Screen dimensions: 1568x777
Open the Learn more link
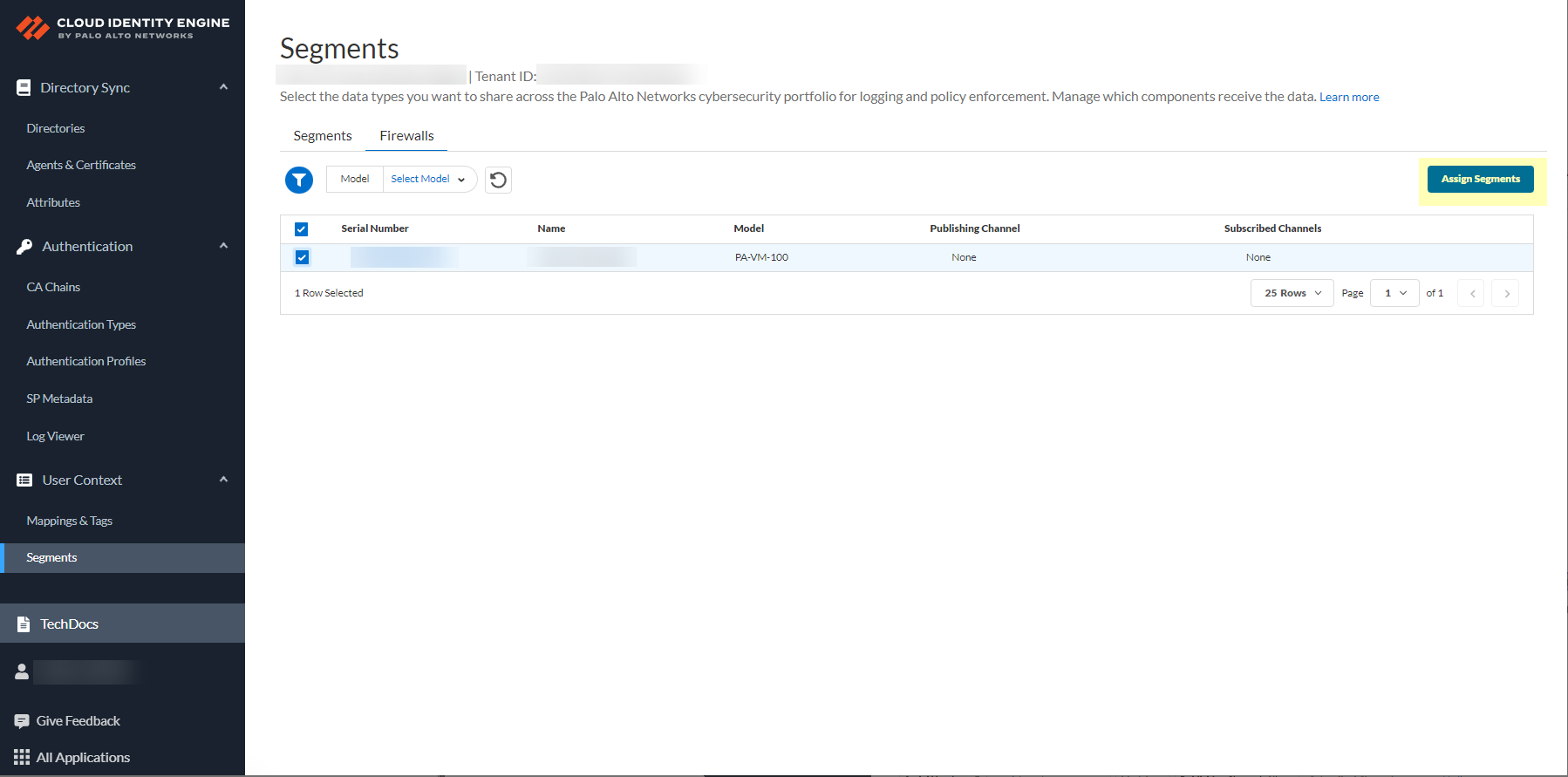(x=1349, y=98)
